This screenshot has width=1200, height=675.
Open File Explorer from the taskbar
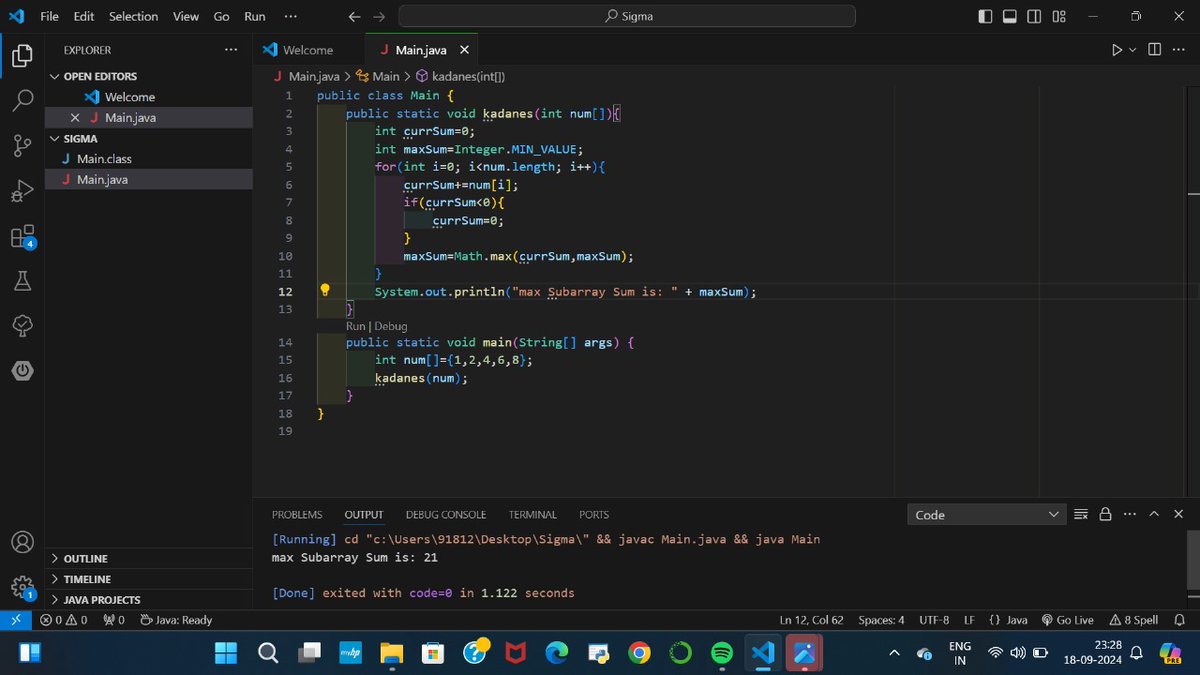[391, 653]
